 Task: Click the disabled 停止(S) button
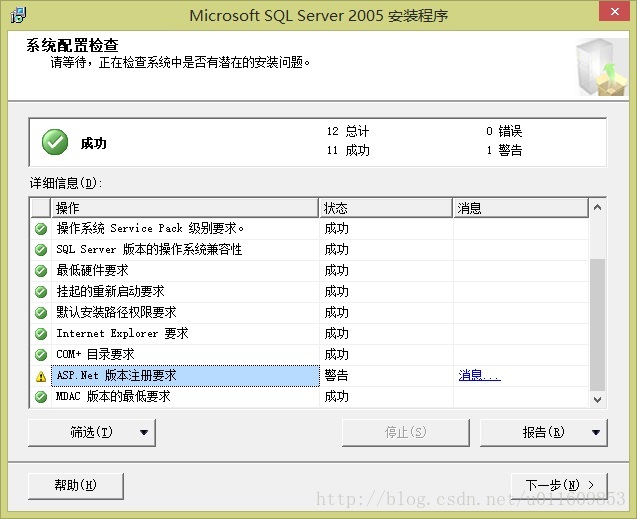[405, 432]
